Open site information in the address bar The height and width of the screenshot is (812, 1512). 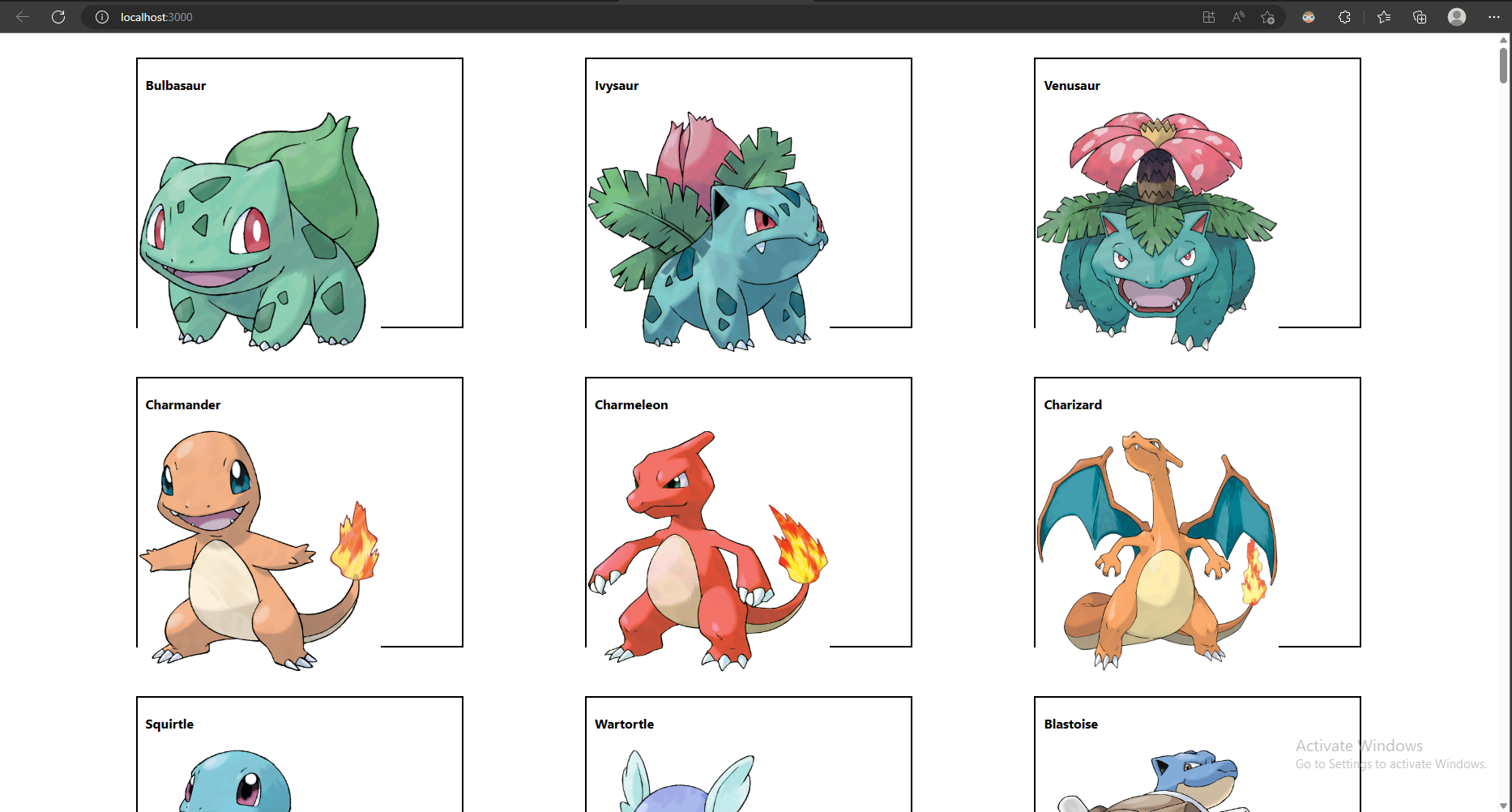tap(101, 16)
